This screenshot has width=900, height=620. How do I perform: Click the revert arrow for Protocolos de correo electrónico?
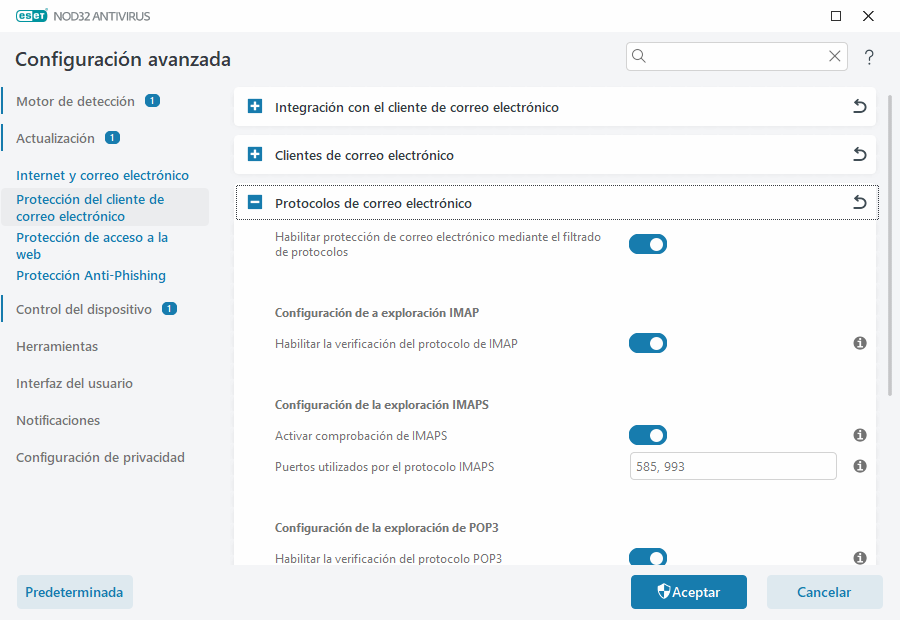click(859, 202)
